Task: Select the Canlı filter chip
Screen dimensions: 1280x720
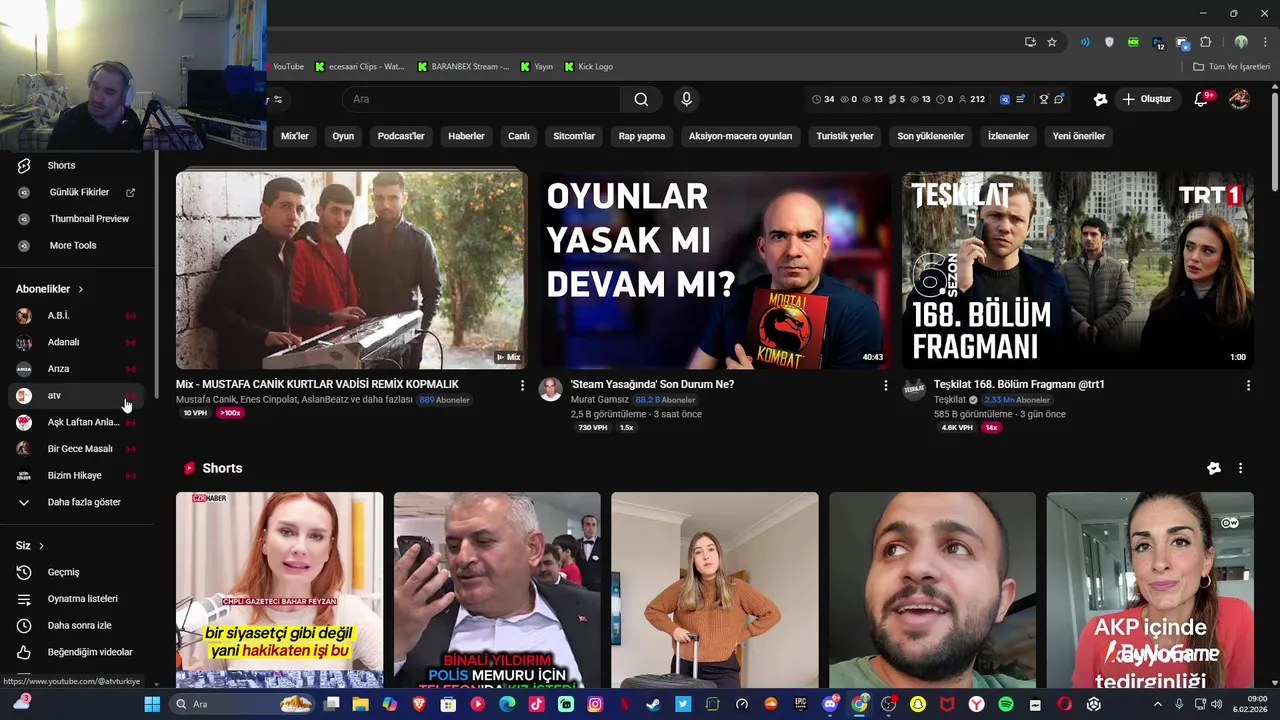Action: [x=518, y=136]
